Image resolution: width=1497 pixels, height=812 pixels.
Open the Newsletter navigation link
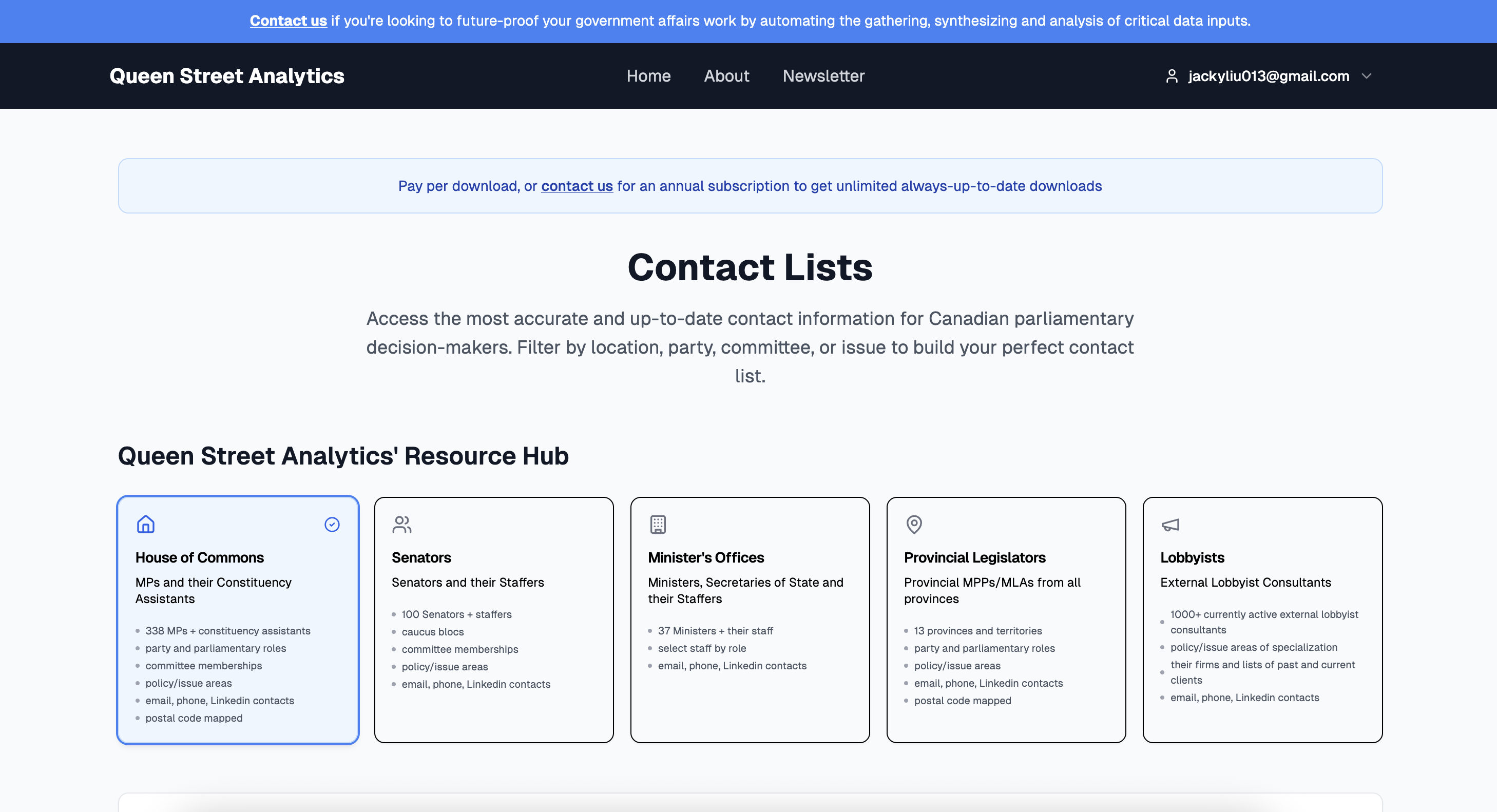click(x=823, y=76)
